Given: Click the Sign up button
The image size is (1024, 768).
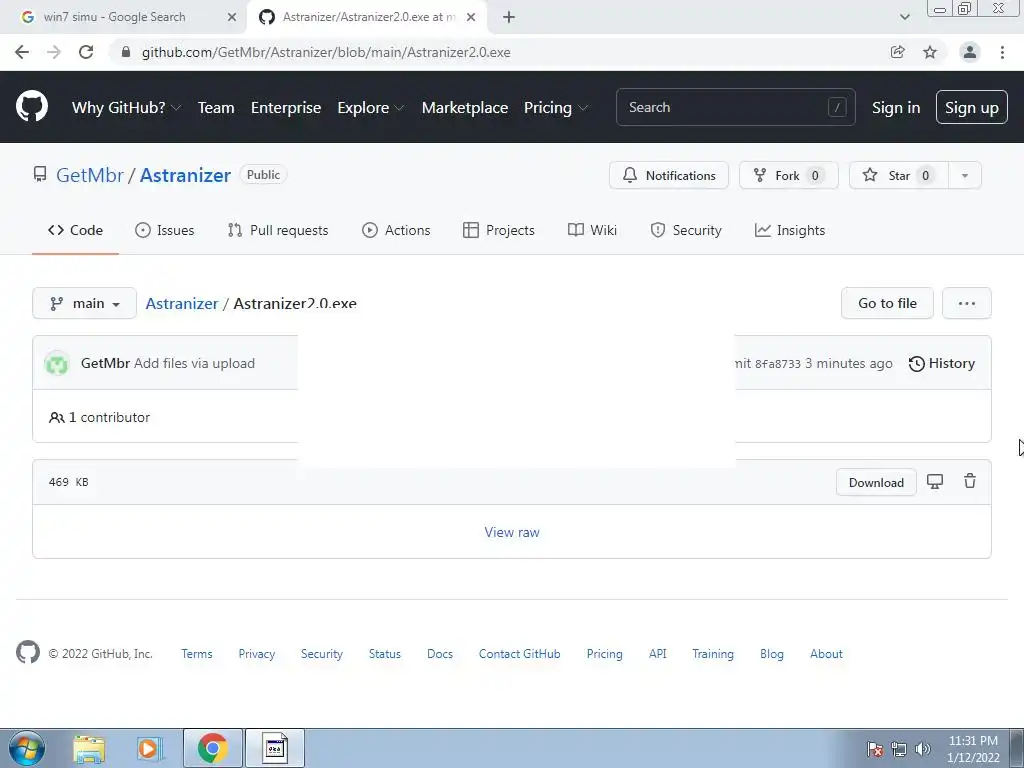Looking at the screenshot, I should pyautogui.click(x=972, y=108).
